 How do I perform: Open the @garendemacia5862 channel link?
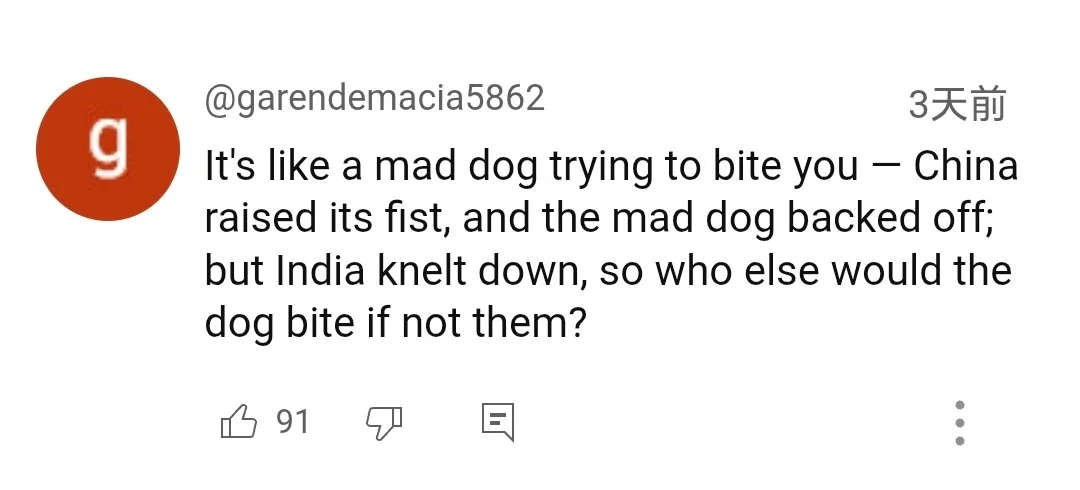click(375, 99)
